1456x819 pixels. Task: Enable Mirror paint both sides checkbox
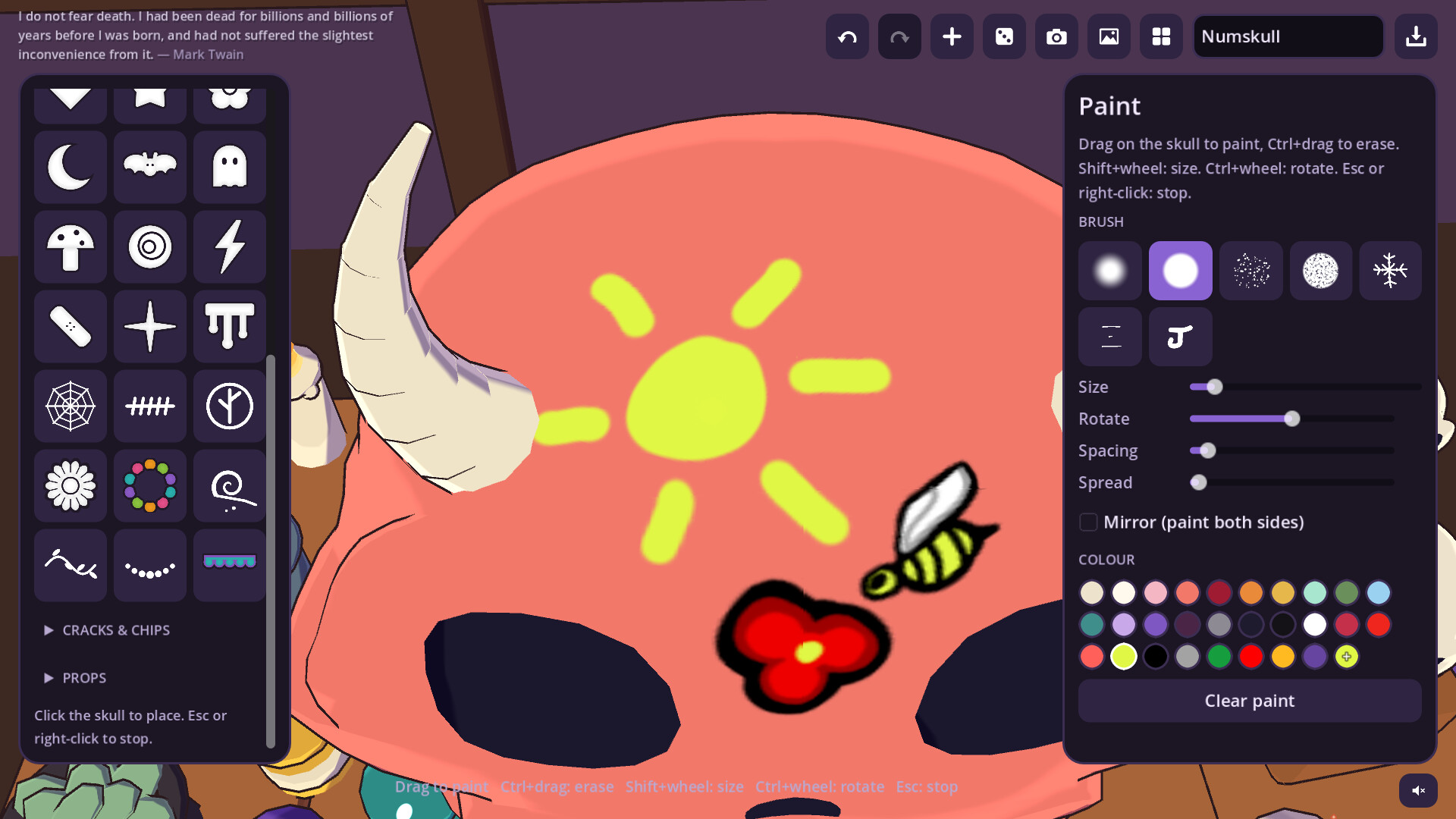(1088, 522)
